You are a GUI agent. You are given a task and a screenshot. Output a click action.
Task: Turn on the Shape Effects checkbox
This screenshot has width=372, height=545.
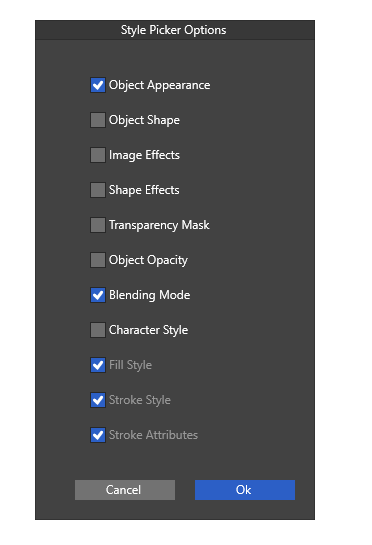[x=98, y=190]
